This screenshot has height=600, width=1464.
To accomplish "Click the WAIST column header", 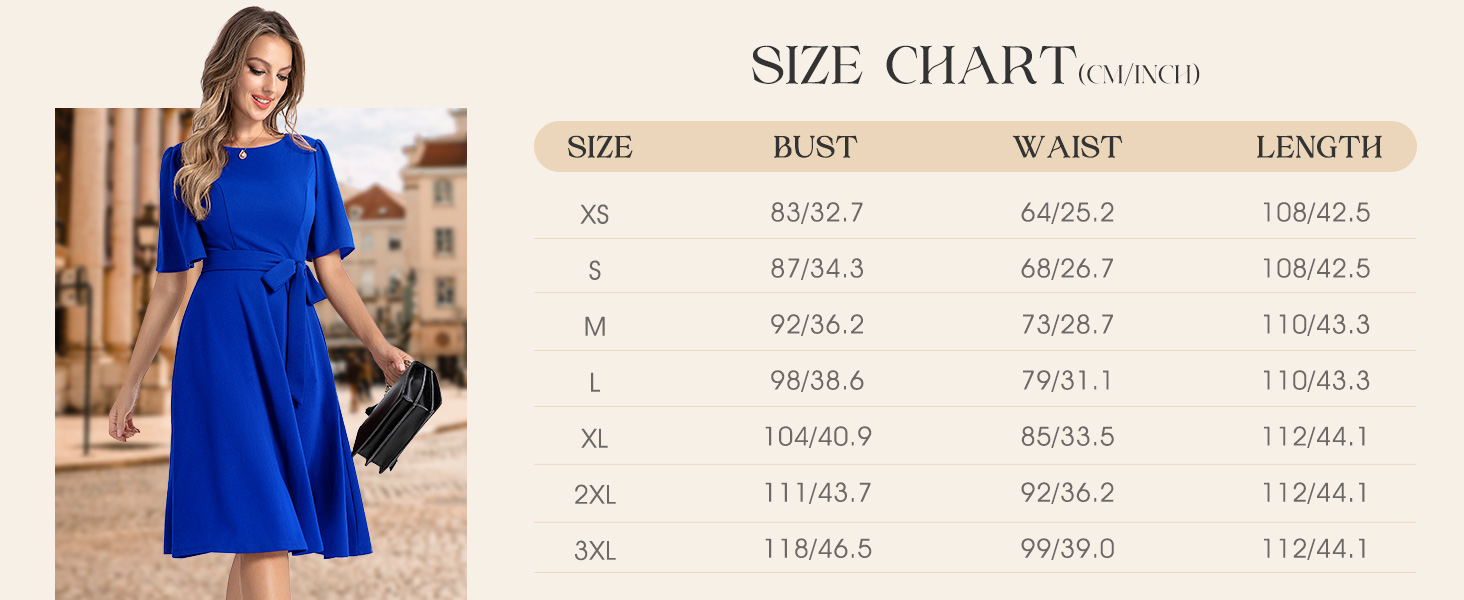I will [1067, 148].
